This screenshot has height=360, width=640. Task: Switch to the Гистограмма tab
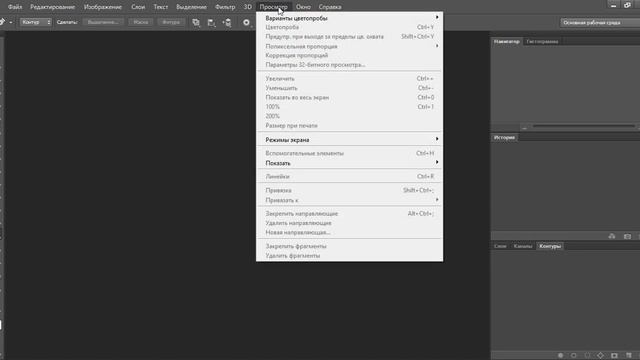[x=542, y=41]
